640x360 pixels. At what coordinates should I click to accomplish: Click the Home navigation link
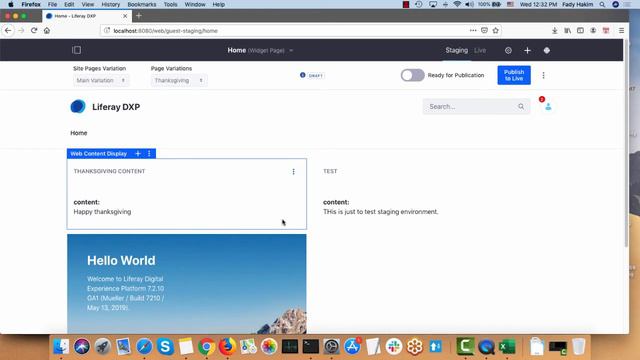click(78, 133)
